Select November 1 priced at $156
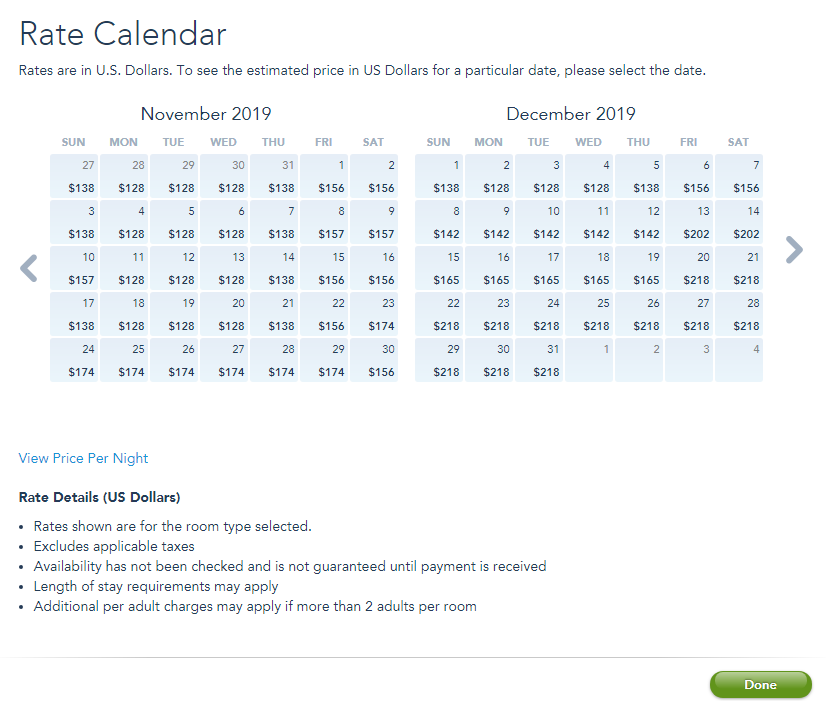Viewport: 826px width, 701px height. coord(324,177)
